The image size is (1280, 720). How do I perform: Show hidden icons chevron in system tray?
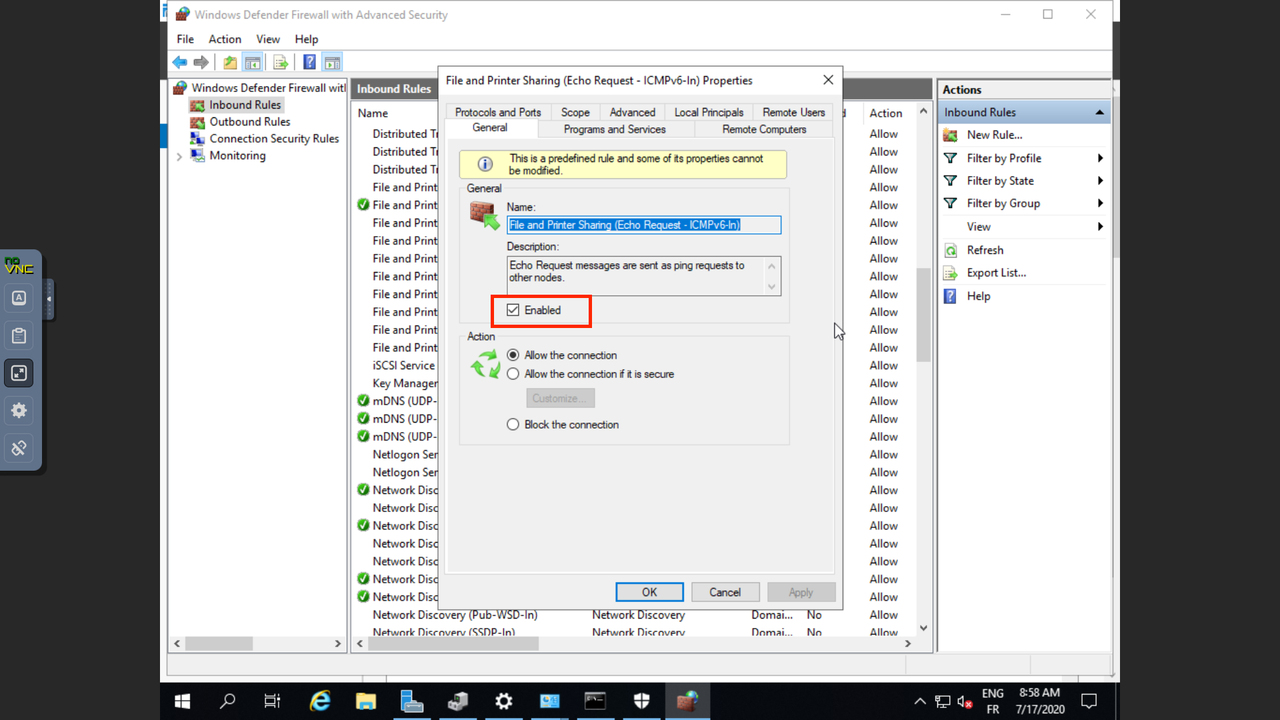tap(920, 701)
